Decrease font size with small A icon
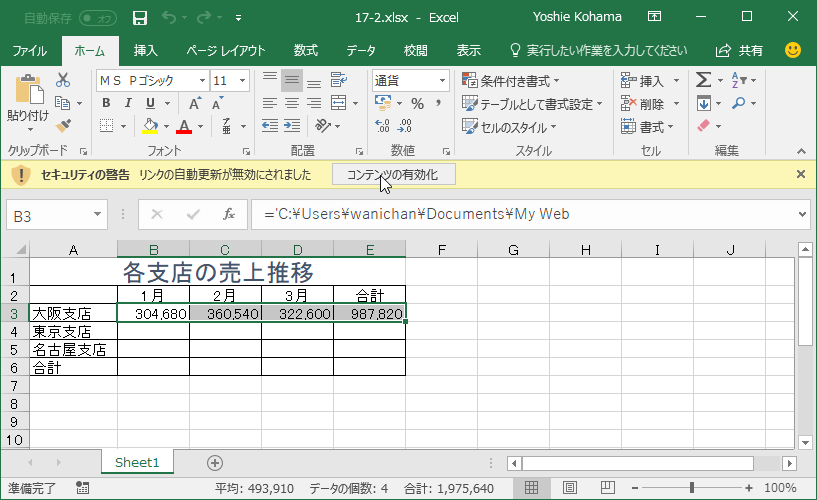The height and width of the screenshot is (500, 817). coord(217,103)
